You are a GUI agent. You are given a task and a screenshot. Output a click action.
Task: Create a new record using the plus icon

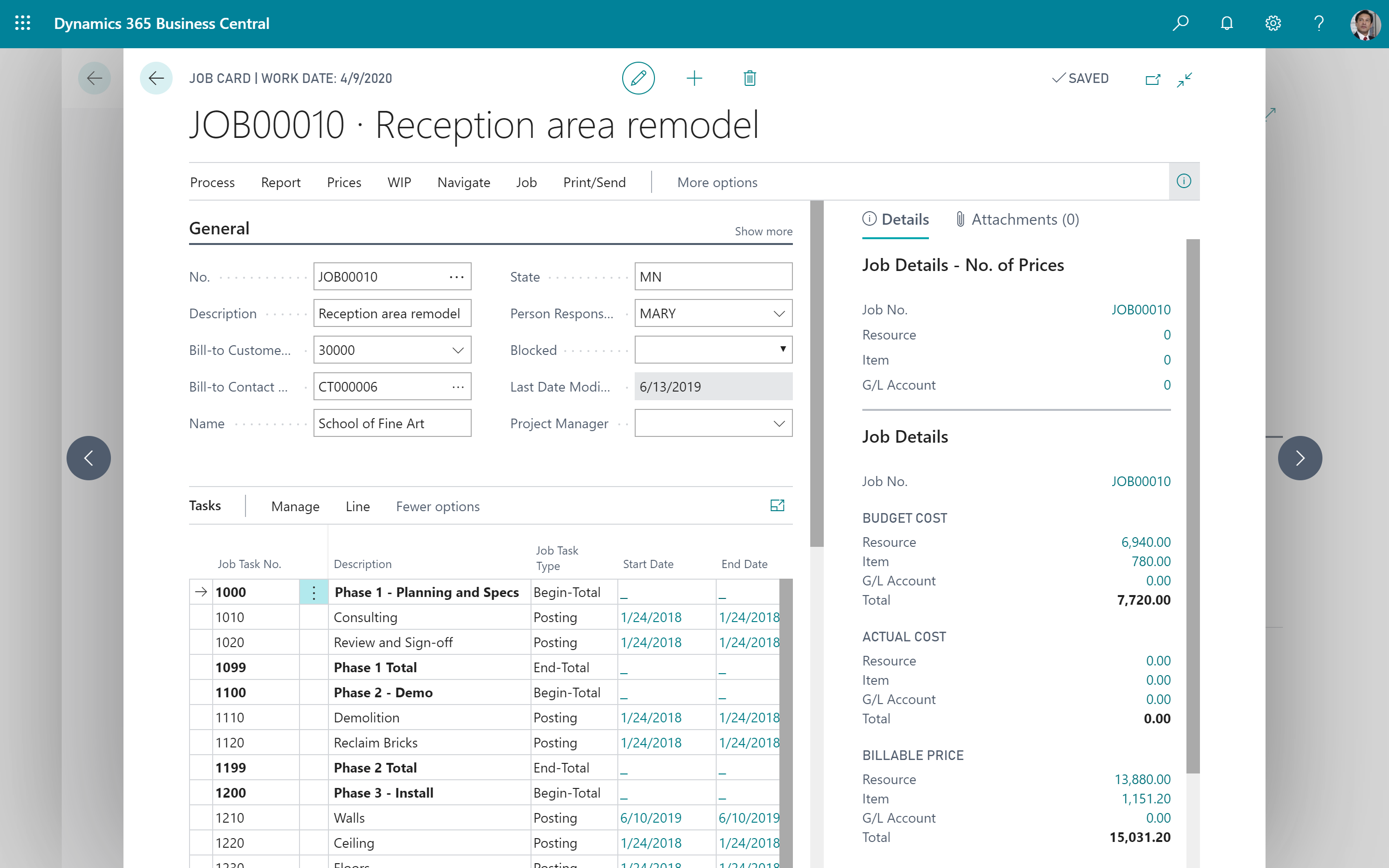694,78
